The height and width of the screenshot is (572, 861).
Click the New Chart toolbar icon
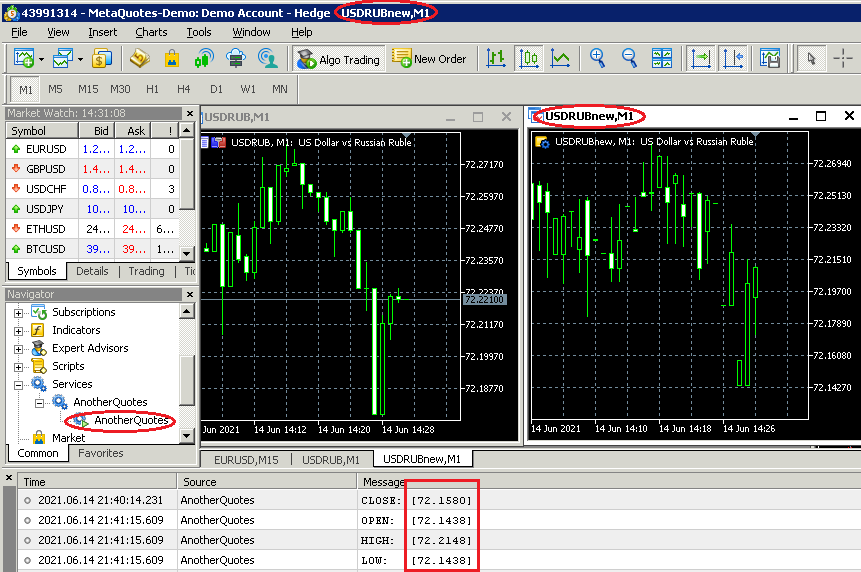point(24,58)
